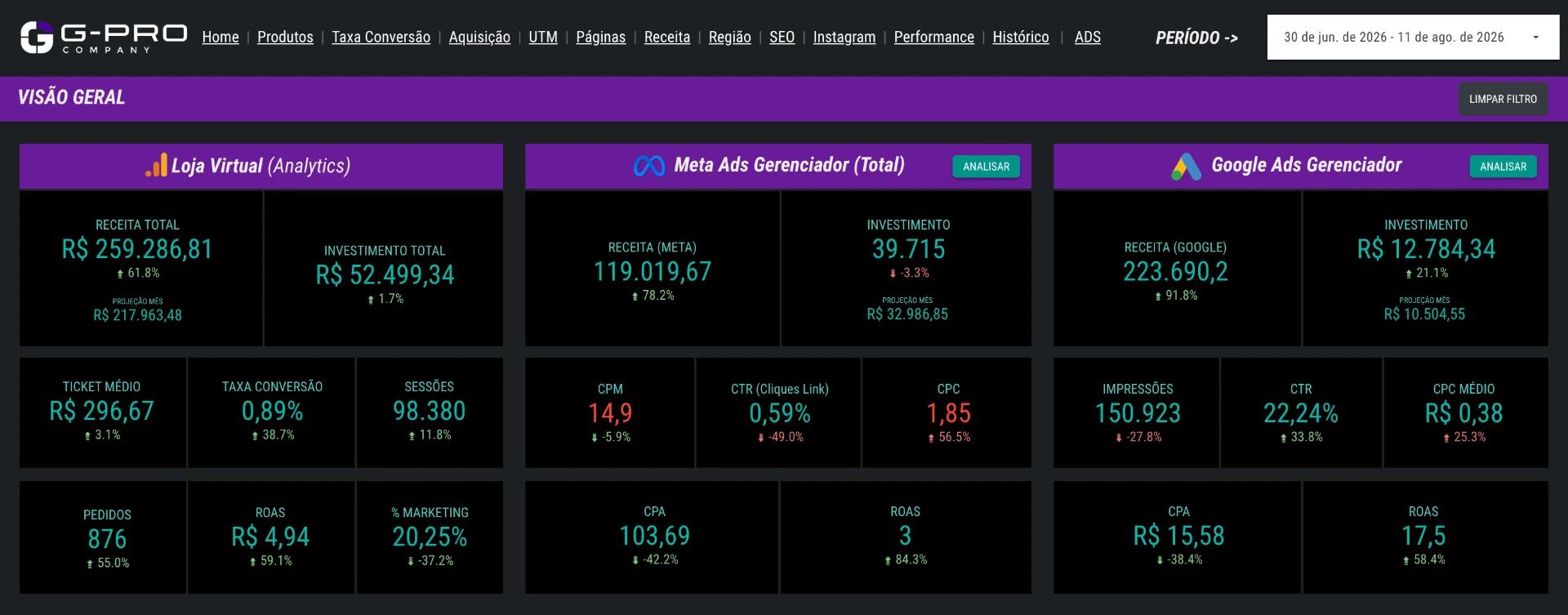This screenshot has width=1568, height=615.
Task: Go to the Histórico page
Action: pyautogui.click(x=1021, y=37)
